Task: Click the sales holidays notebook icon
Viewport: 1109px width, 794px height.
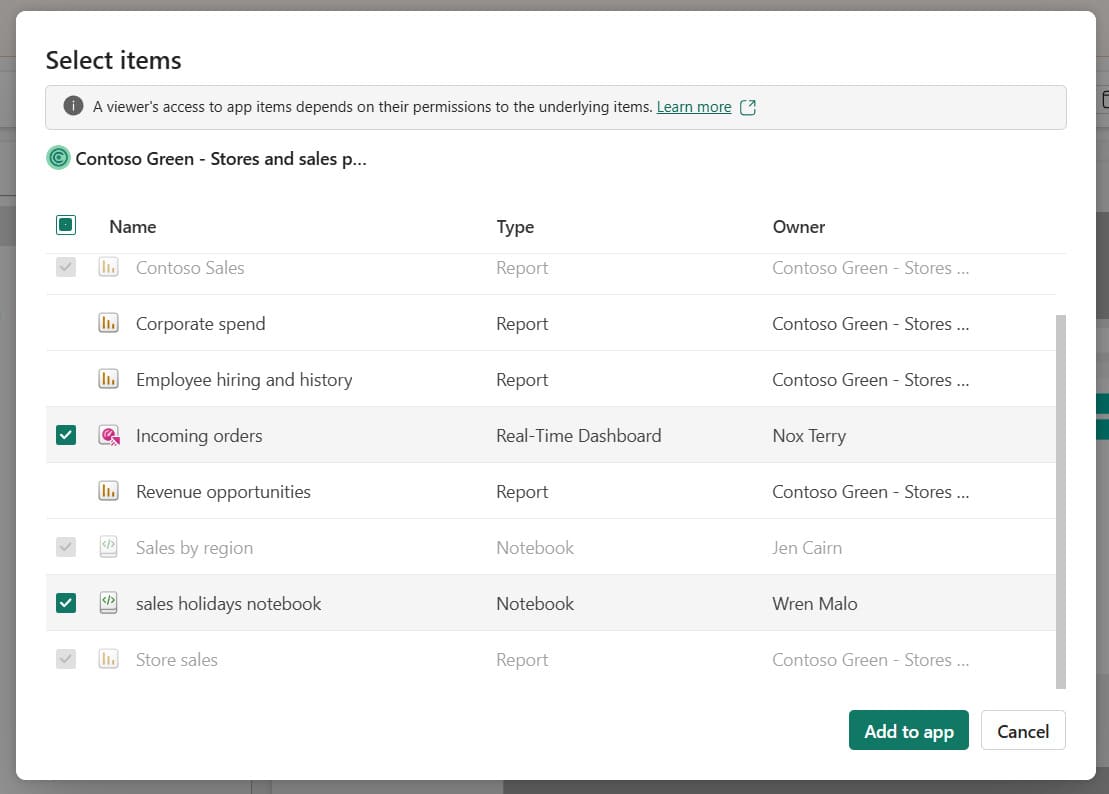Action: pos(108,604)
